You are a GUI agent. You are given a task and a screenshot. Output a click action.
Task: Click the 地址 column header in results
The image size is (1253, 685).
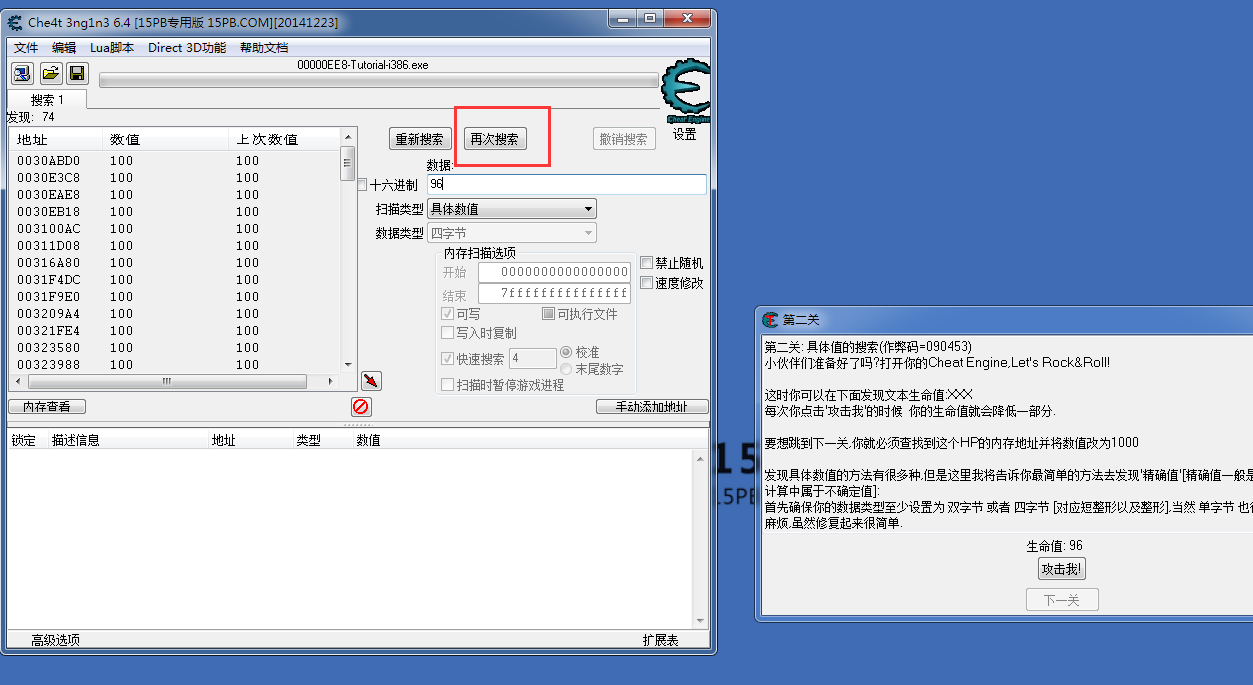coord(56,139)
